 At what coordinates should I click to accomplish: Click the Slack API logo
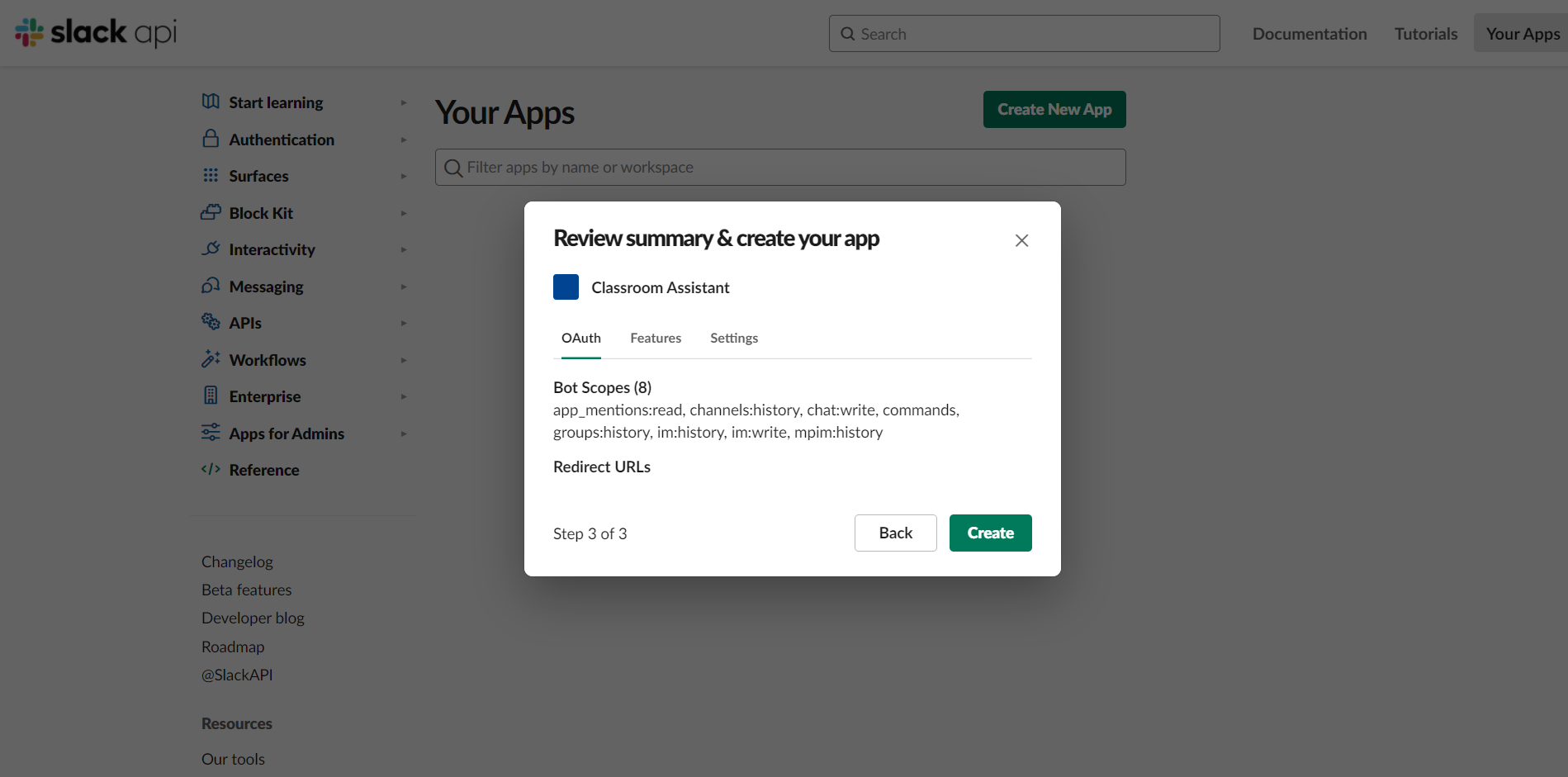(x=96, y=32)
